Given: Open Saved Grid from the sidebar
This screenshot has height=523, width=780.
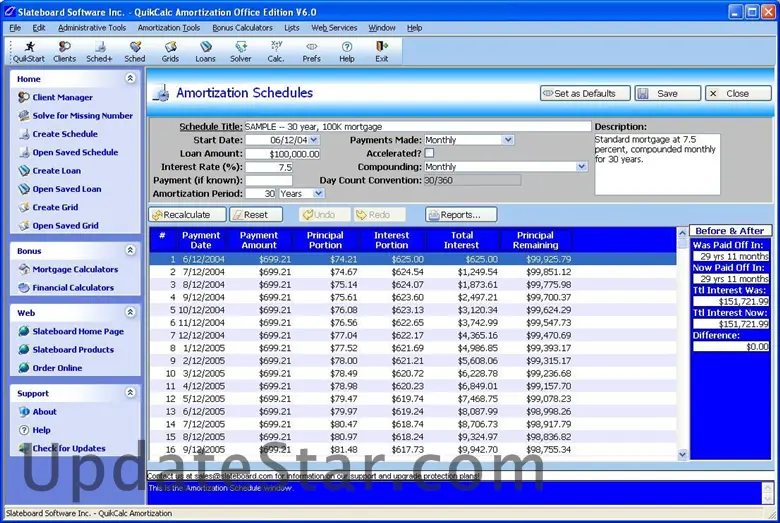Looking at the screenshot, I should 59,225.
